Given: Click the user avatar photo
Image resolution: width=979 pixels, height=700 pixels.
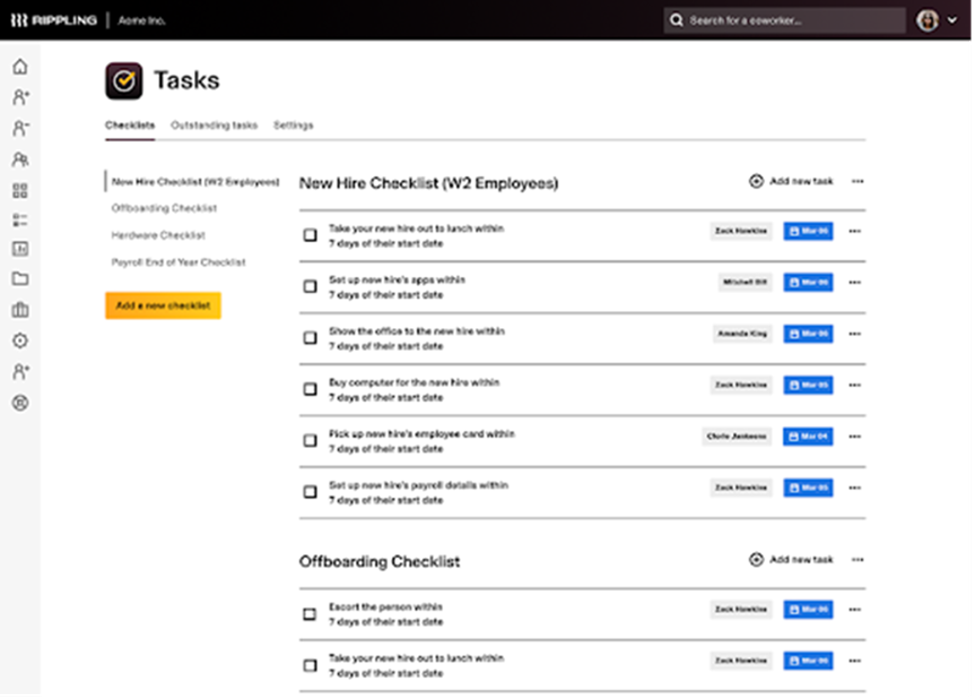Looking at the screenshot, I should pos(928,20).
